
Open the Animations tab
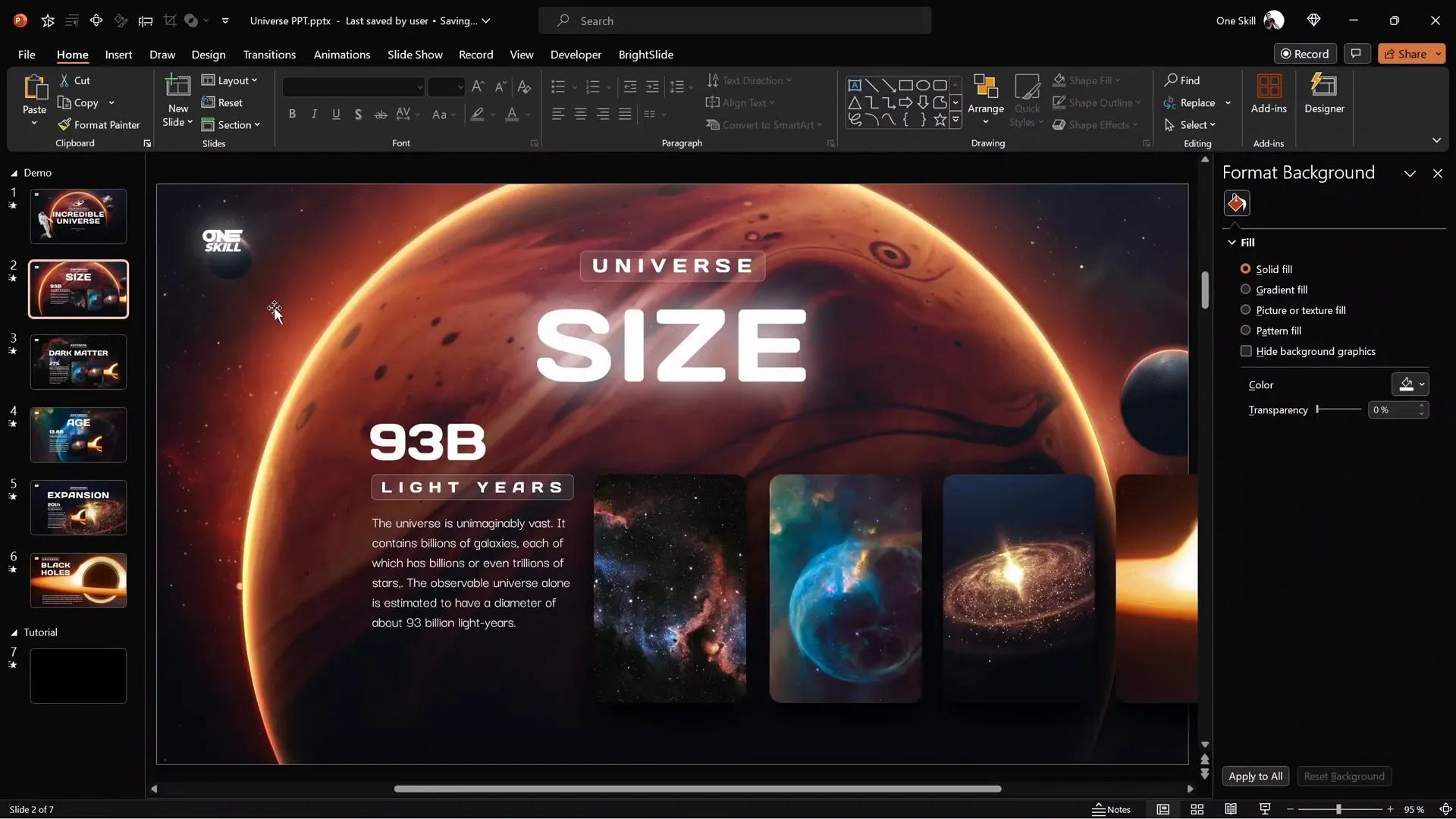click(342, 55)
